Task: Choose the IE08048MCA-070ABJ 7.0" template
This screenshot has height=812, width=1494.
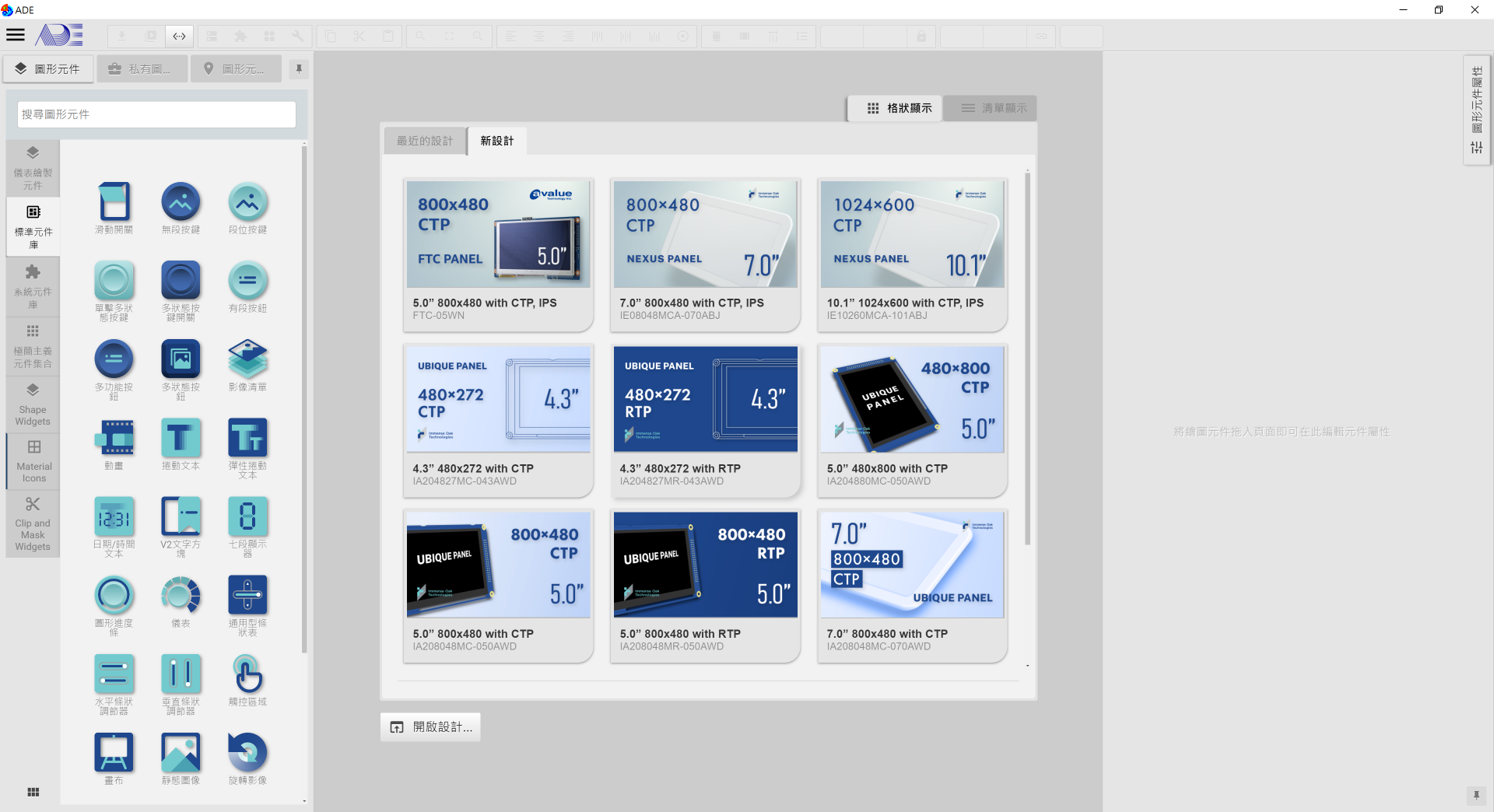Action: [x=705, y=254]
